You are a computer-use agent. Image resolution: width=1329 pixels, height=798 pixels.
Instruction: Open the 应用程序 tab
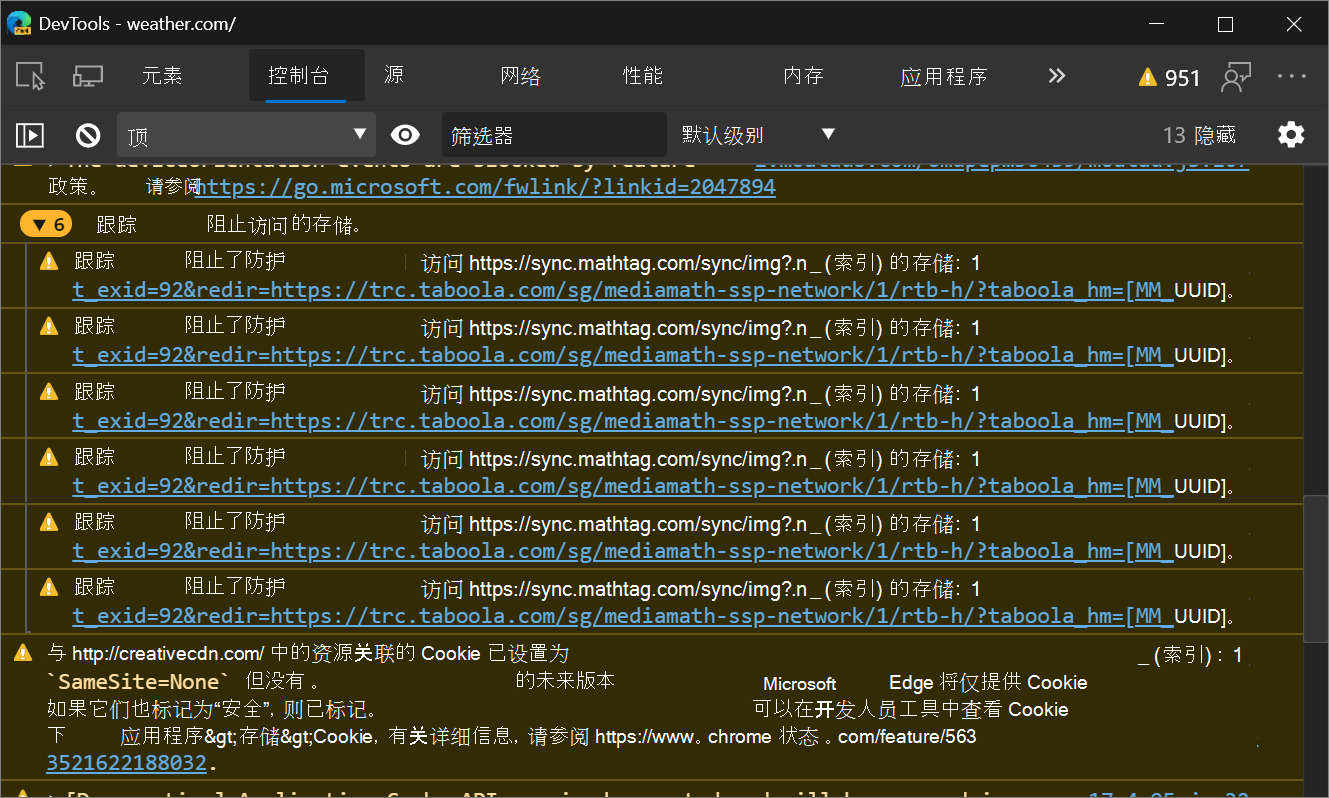944,76
